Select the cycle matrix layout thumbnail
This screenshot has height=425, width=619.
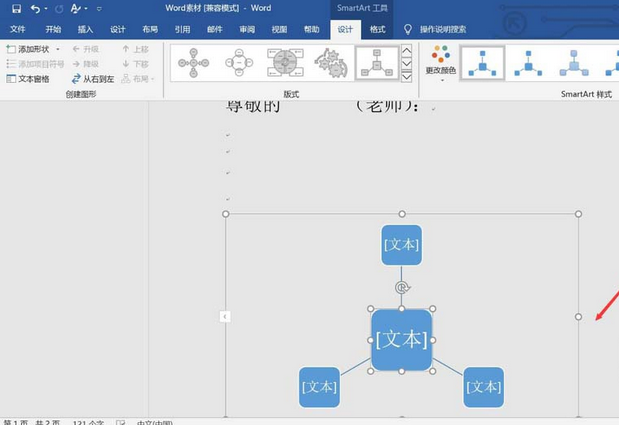[285, 63]
